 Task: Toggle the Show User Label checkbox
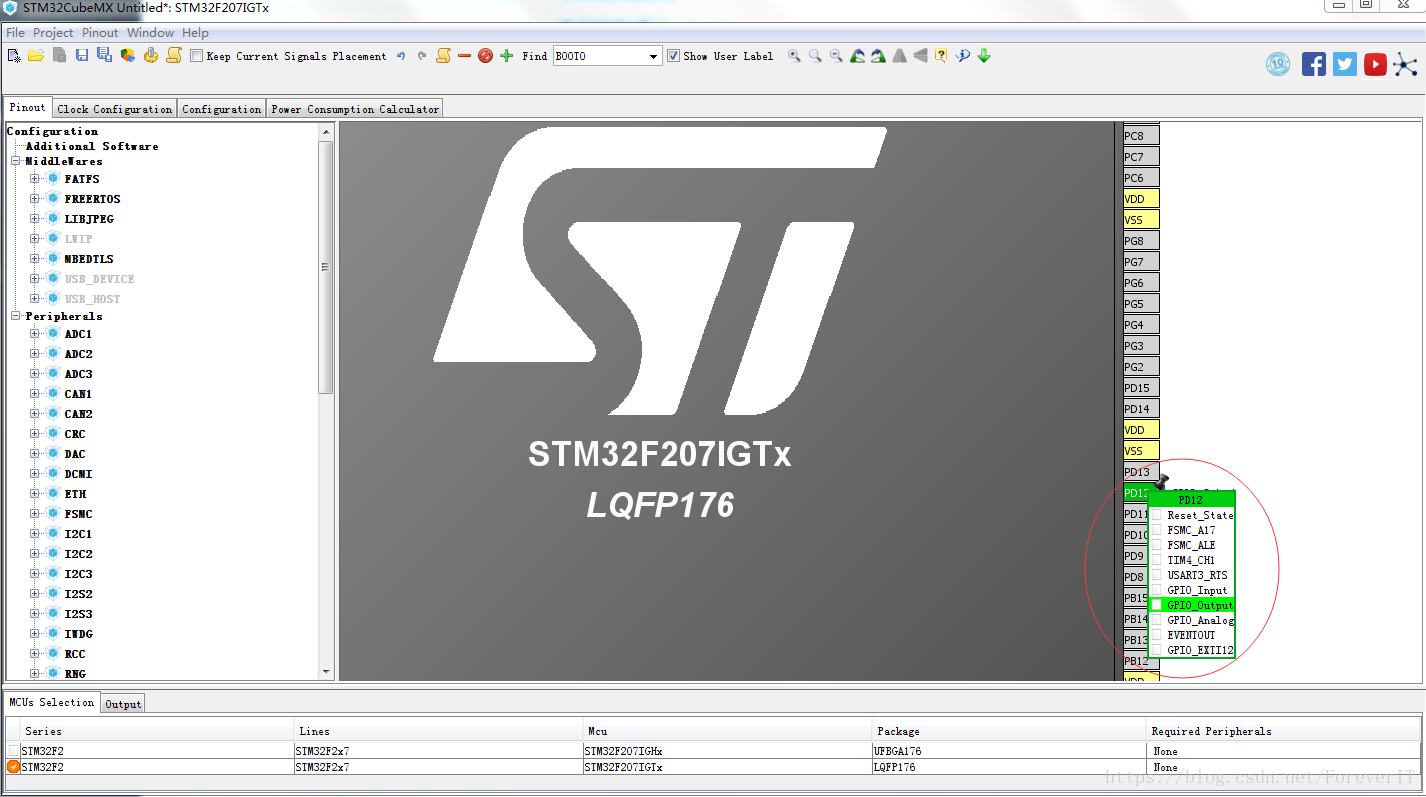click(673, 56)
